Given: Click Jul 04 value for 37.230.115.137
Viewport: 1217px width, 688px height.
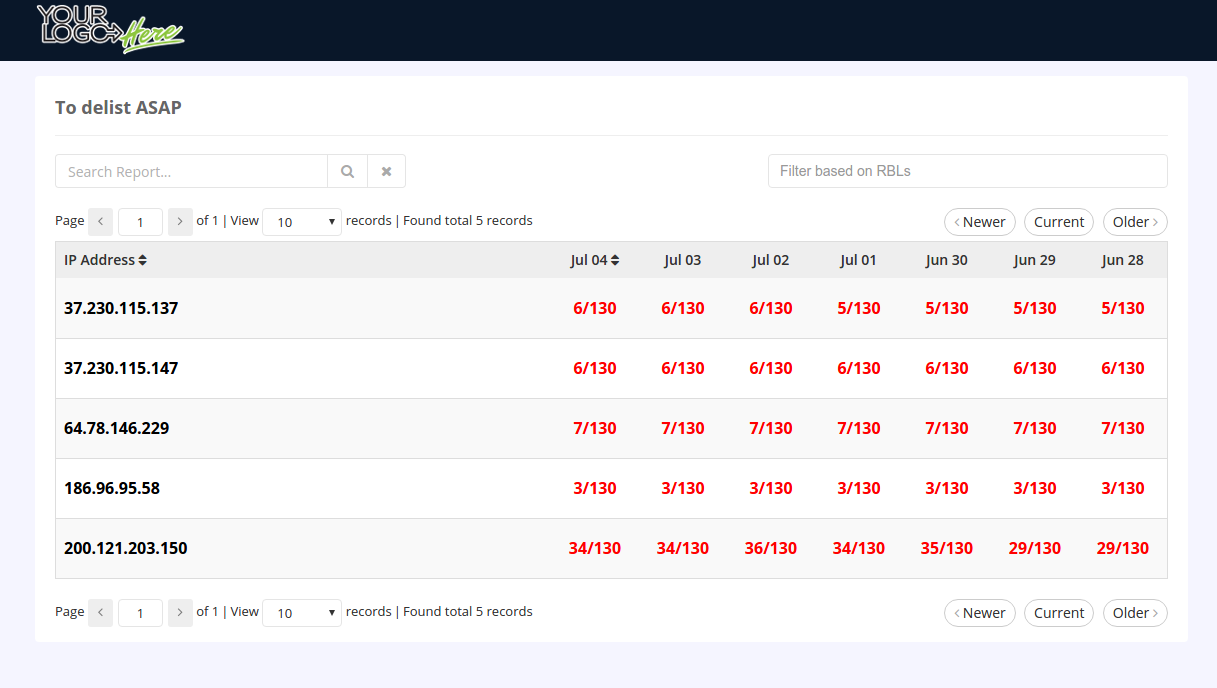Looking at the screenshot, I should [595, 308].
